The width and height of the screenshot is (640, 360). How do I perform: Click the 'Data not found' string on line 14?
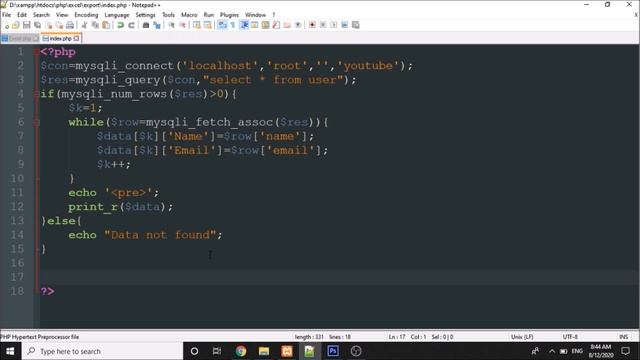pos(160,235)
